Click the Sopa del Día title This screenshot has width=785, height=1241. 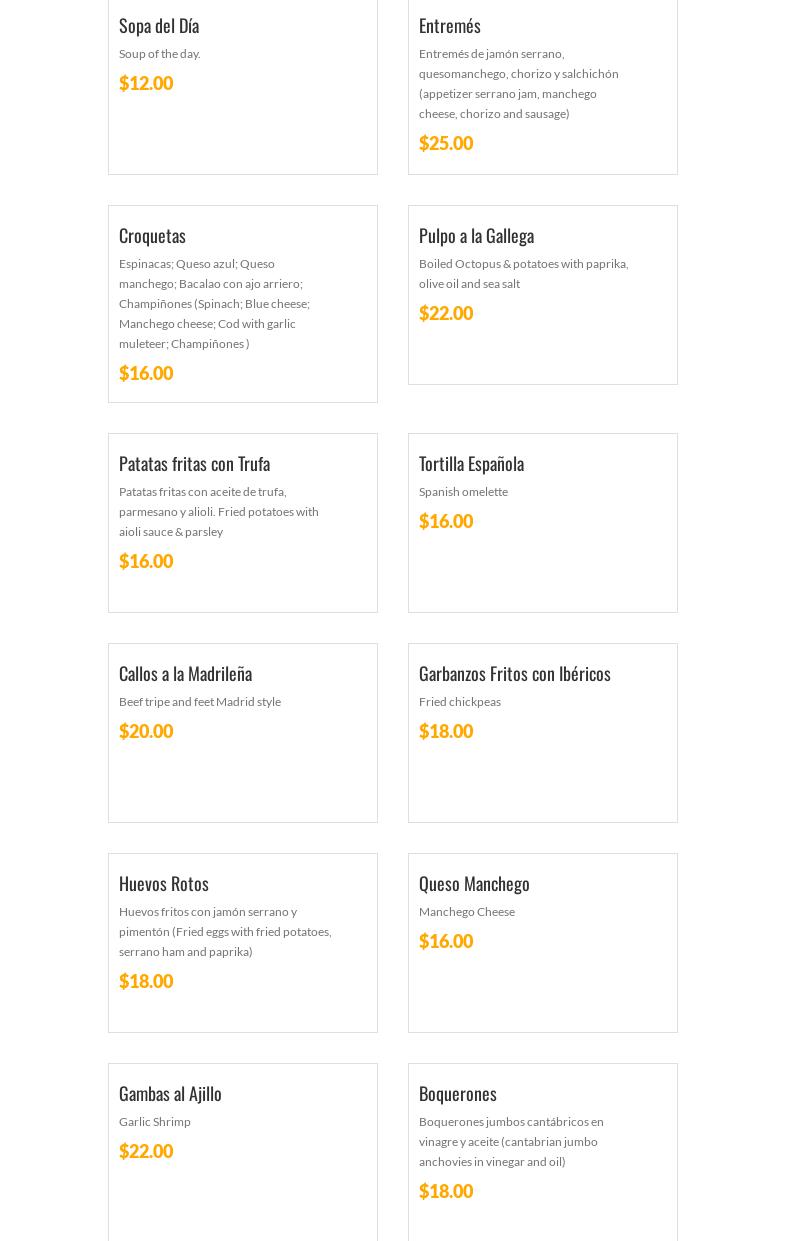(x=159, y=26)
